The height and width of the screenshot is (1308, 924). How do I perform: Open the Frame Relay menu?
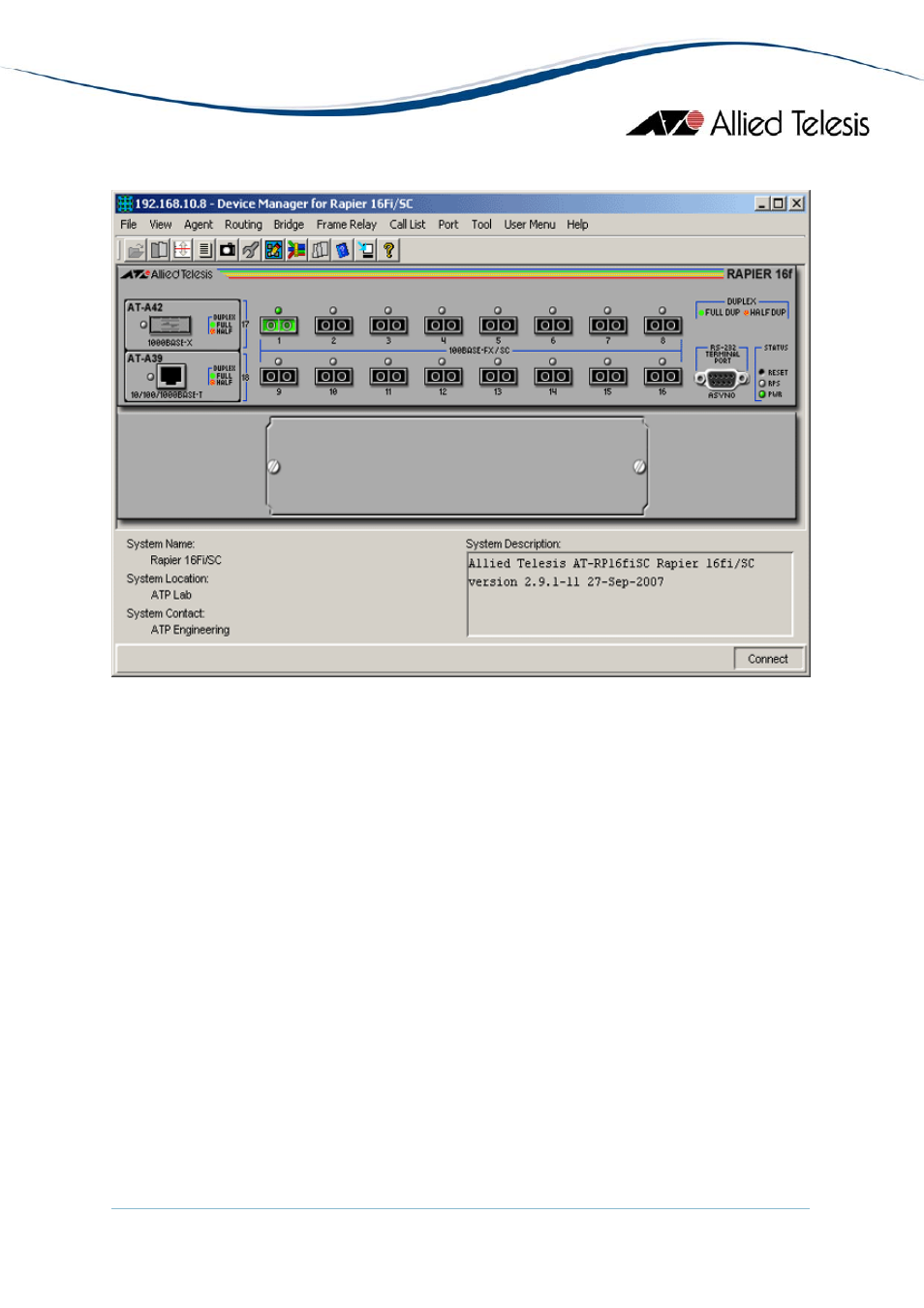pyautogui.click(x=347, y=224)
